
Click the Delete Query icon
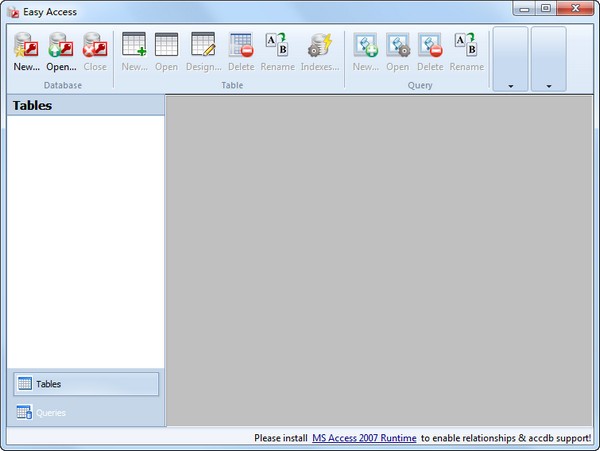click(x=430, y=46)
